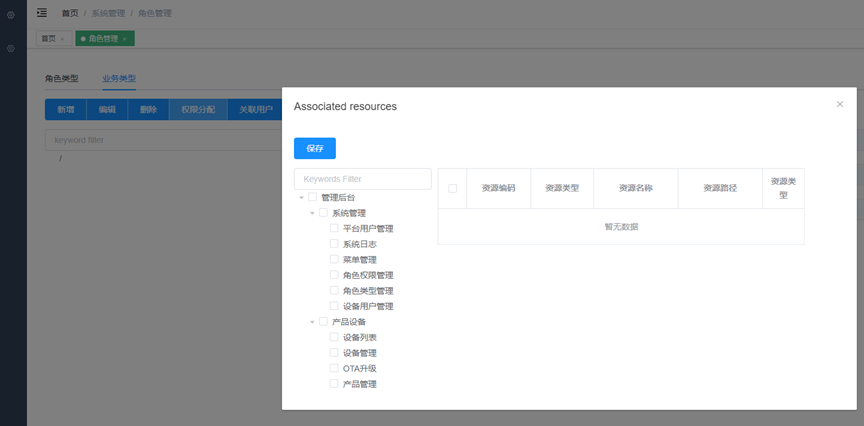Image resolution: width=864 pixels, height=426 pixels.
Task: Click the 资源路径 column header
Action: pyautogui.click(x=720, y=188)
